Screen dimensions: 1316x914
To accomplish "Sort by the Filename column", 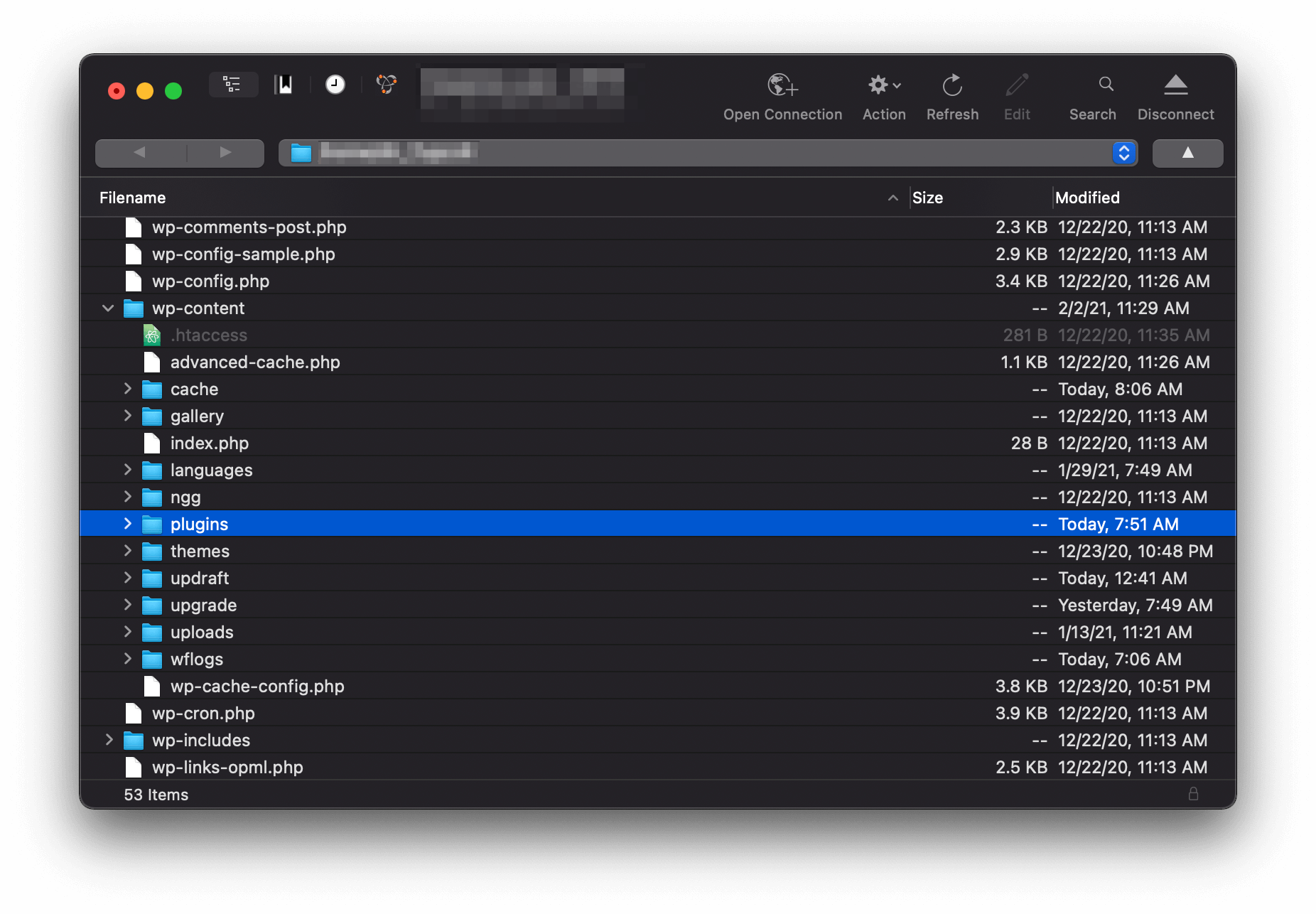I will (x=132, y=198).
